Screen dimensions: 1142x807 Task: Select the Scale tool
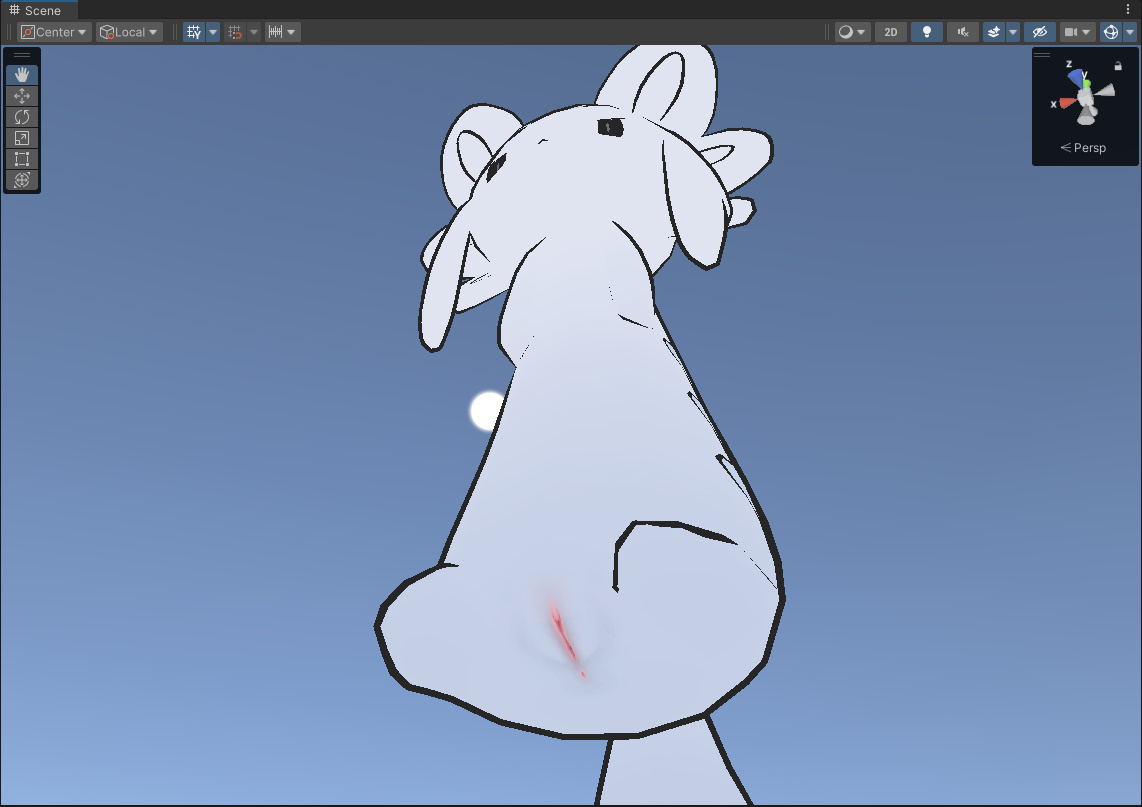click(x=22, y=138)
